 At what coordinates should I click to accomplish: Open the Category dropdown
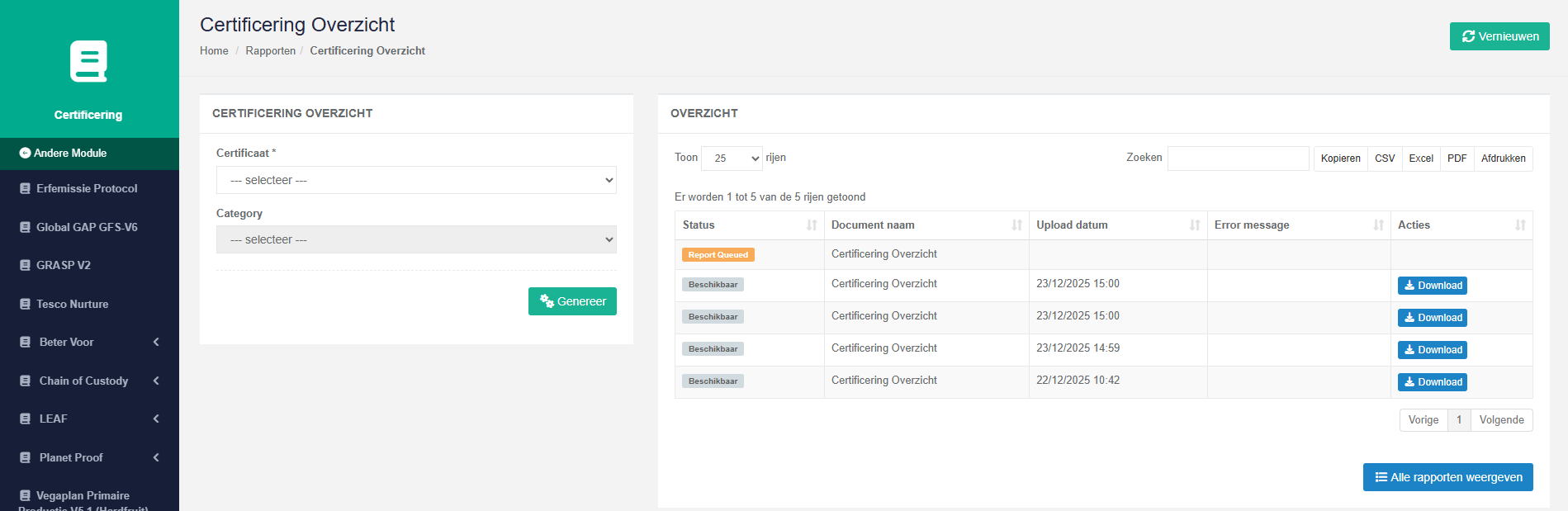pyautogui.click(x=416, y=239)
